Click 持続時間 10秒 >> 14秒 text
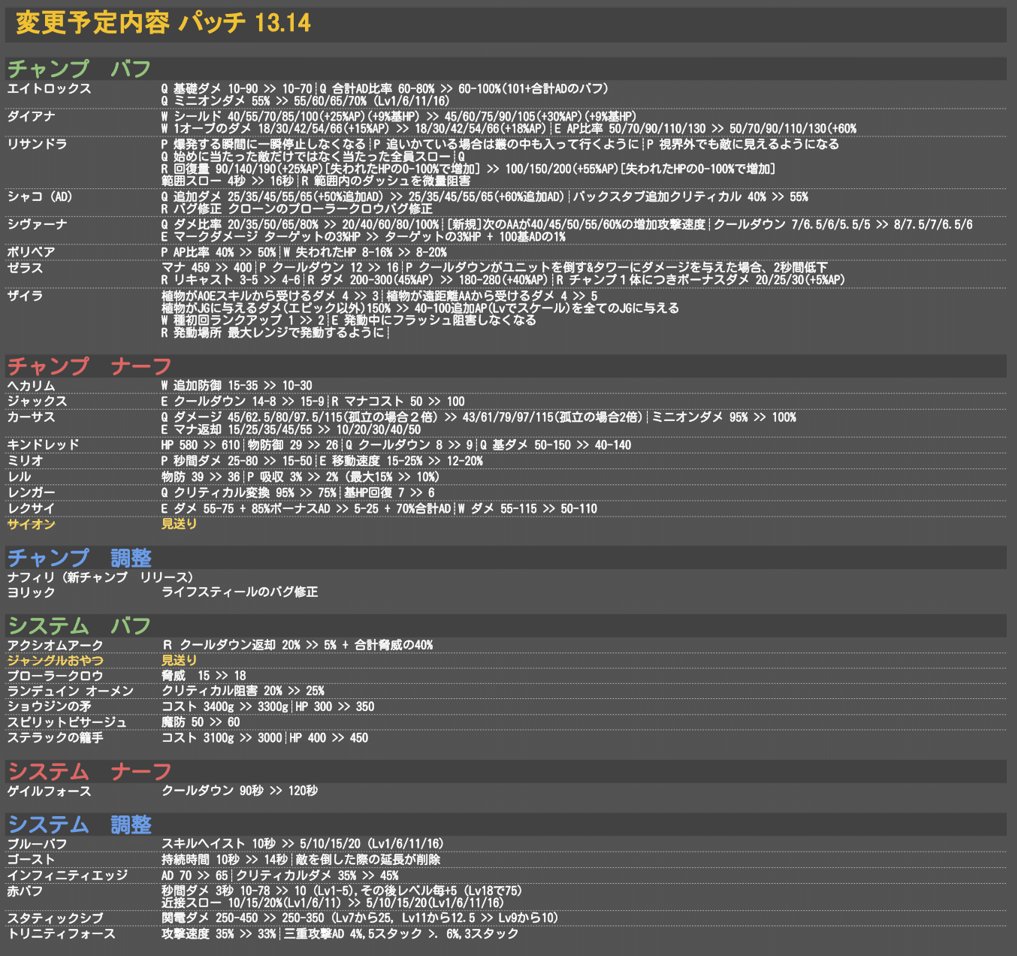The width and height of the screenshot is (1017, 956). pos(224,859)
